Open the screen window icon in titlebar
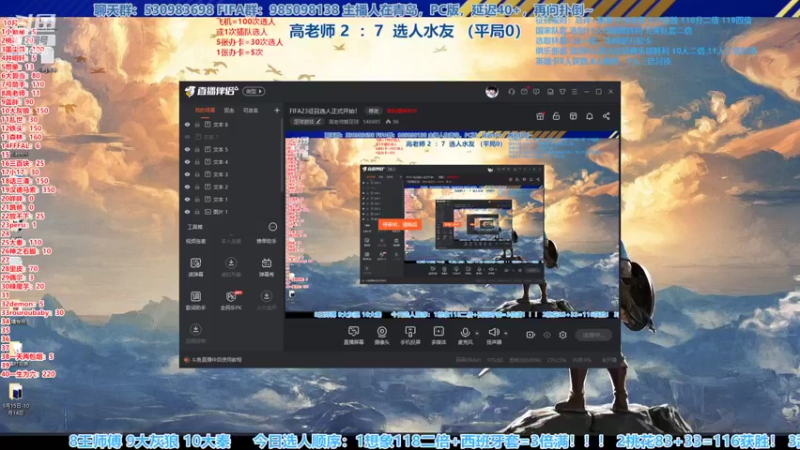The width and height of the screenshot is (800, 450). point(550,92)
